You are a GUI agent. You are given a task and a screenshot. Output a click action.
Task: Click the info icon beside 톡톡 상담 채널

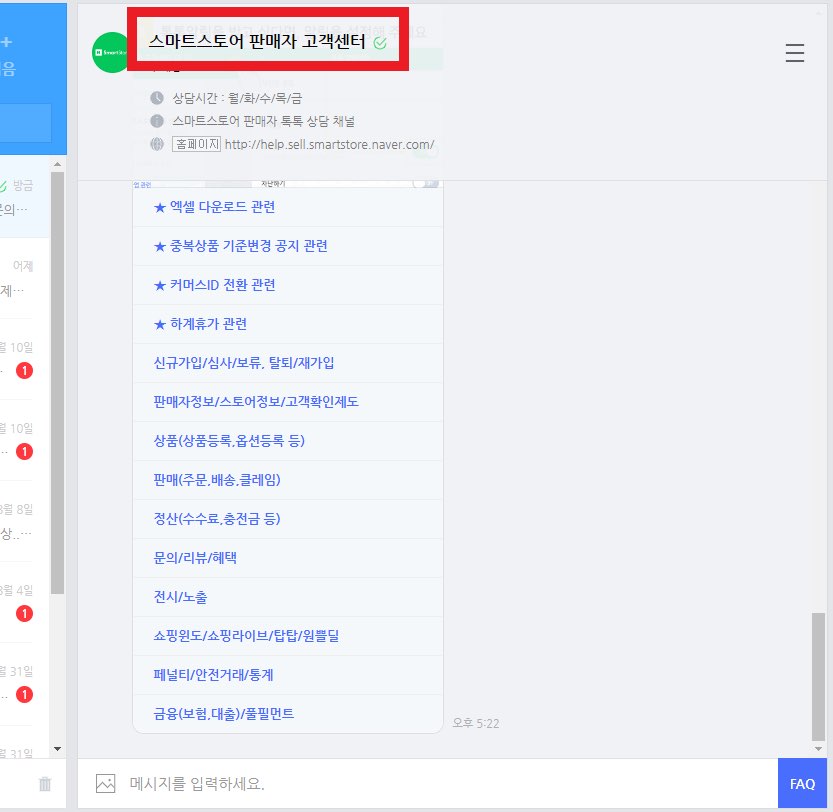click(156, 121)
